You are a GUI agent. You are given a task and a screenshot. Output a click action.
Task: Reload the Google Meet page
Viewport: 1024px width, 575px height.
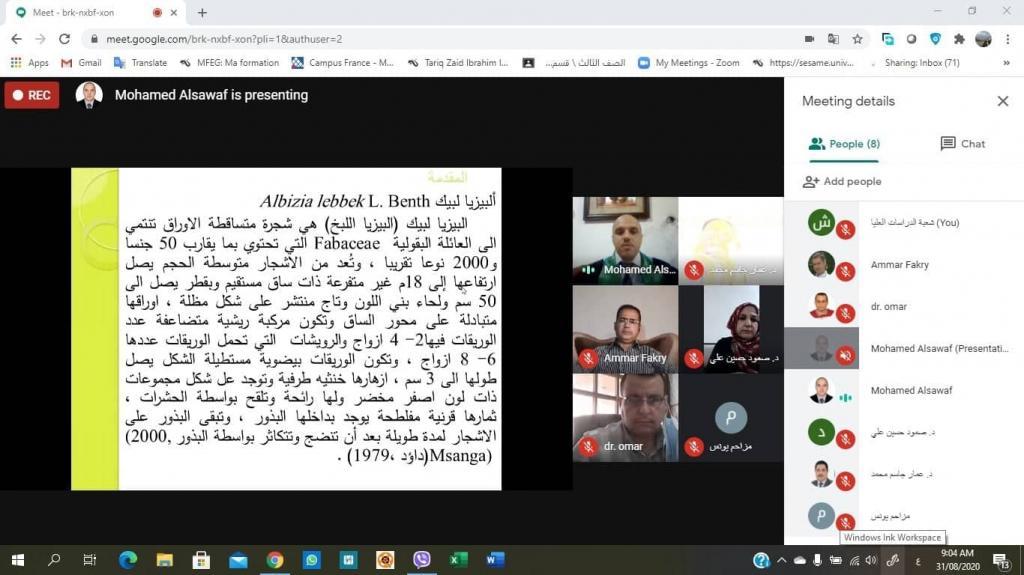pyautogui.click(x=65, y=39)
